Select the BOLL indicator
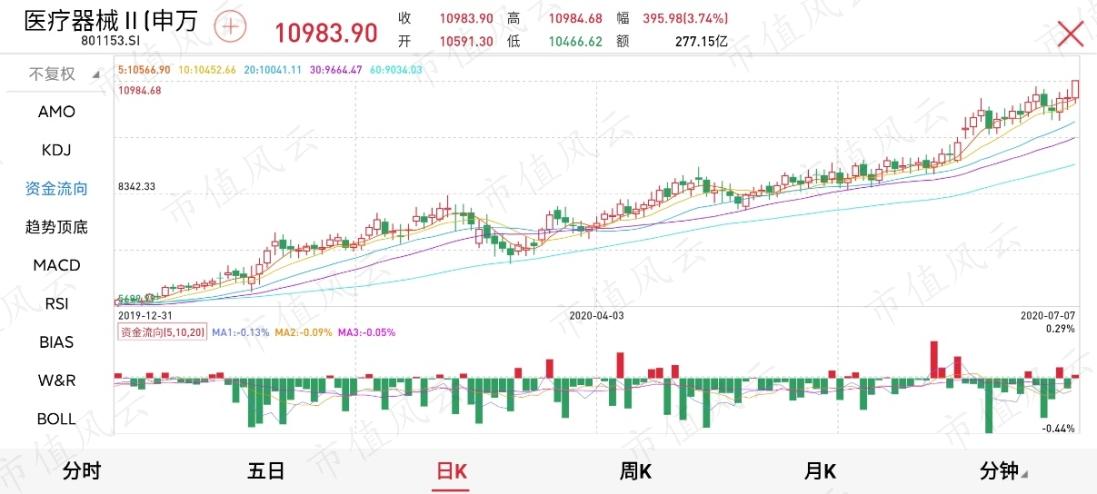Image resolution: width=1097 pixels, height=494 pixels. [x=57, y=419]
